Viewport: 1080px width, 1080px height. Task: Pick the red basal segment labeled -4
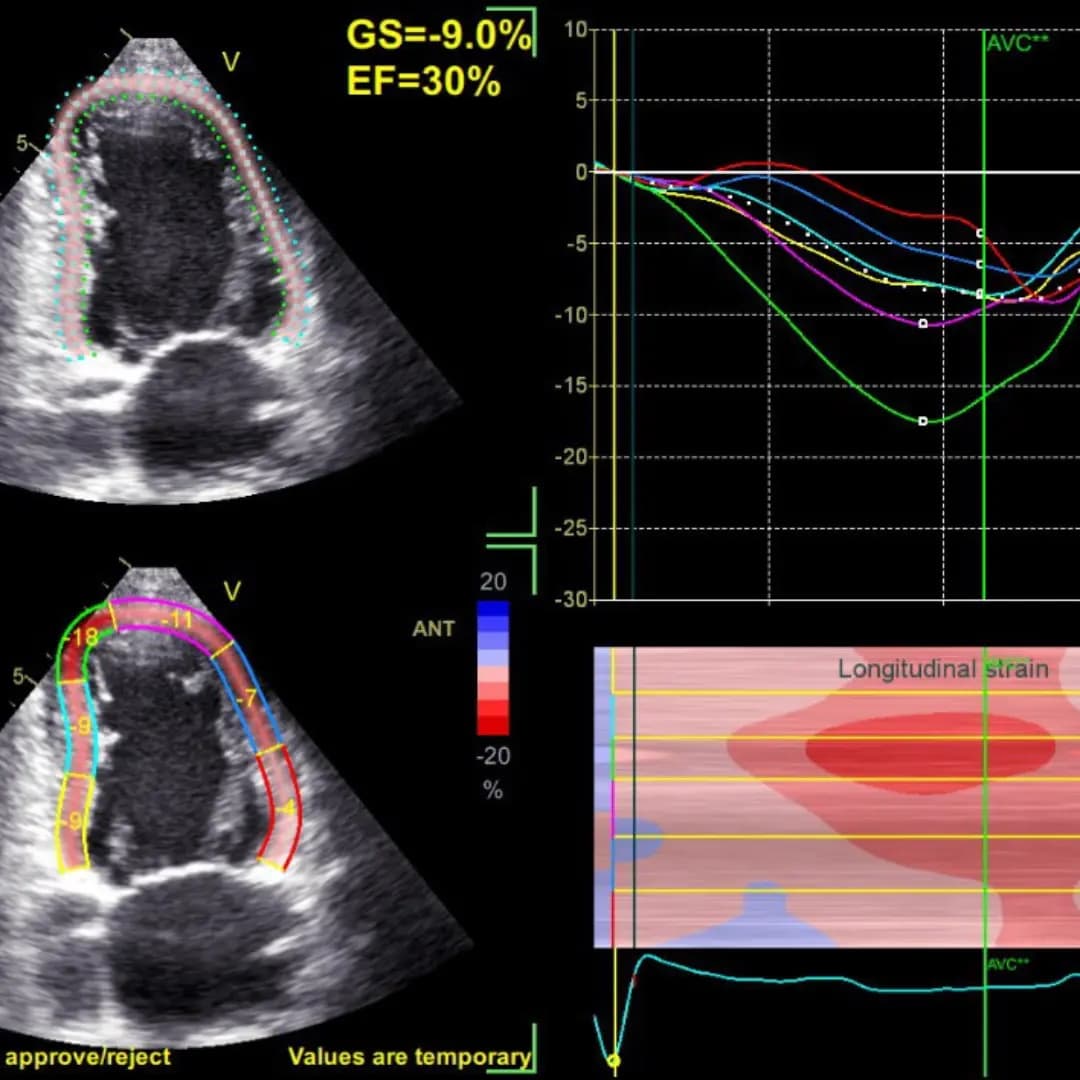click(286, 808)
